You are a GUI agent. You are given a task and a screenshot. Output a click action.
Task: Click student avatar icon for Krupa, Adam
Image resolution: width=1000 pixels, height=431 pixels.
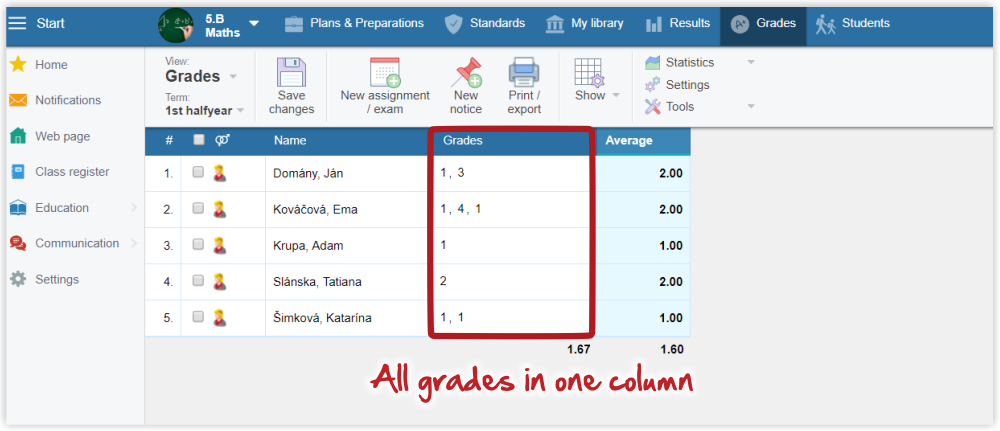(x=220, y=245)
